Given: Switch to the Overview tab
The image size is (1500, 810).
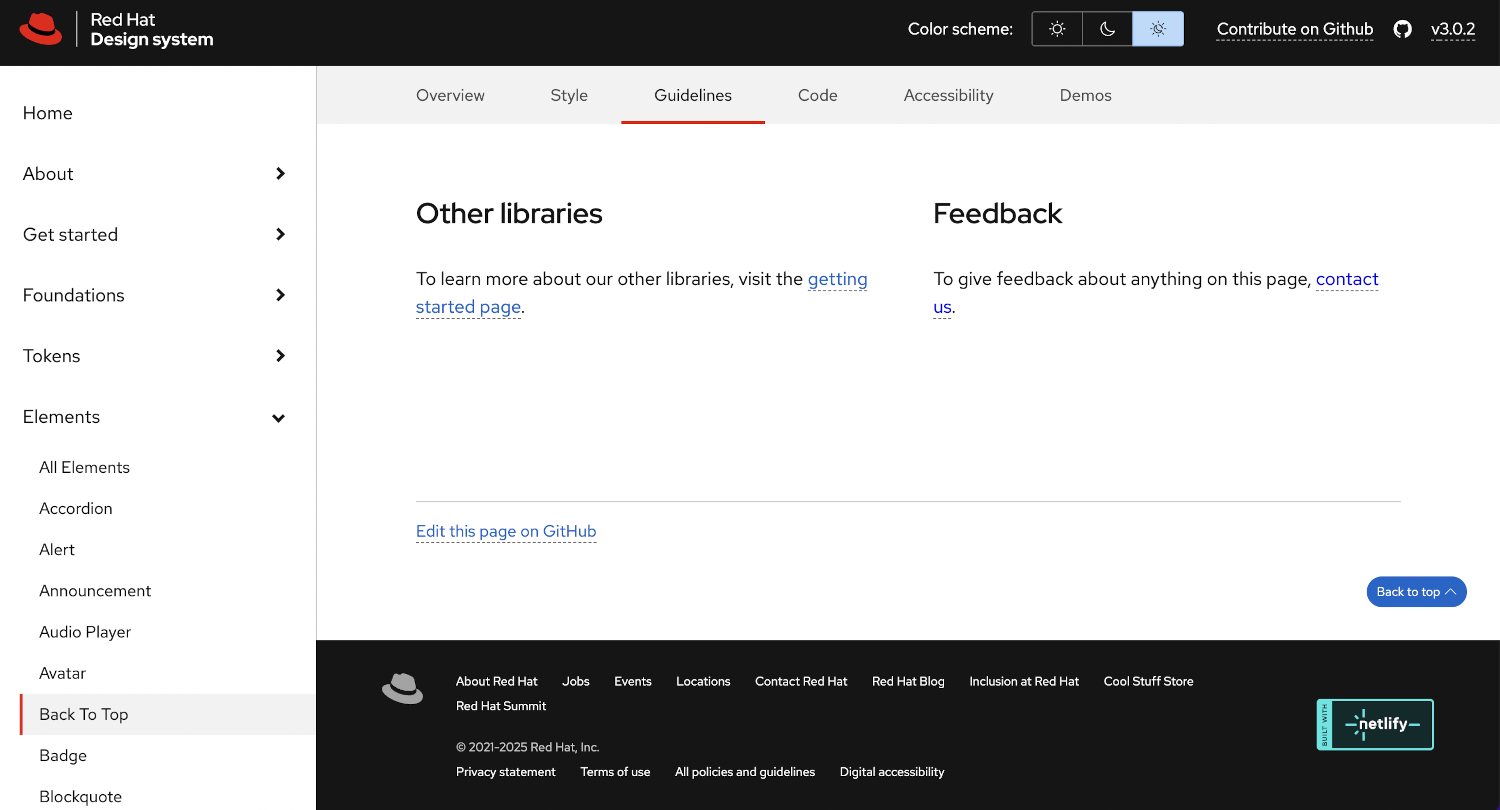Looking at the screenshot, I should pyautogui.click(x=450, y=95).
